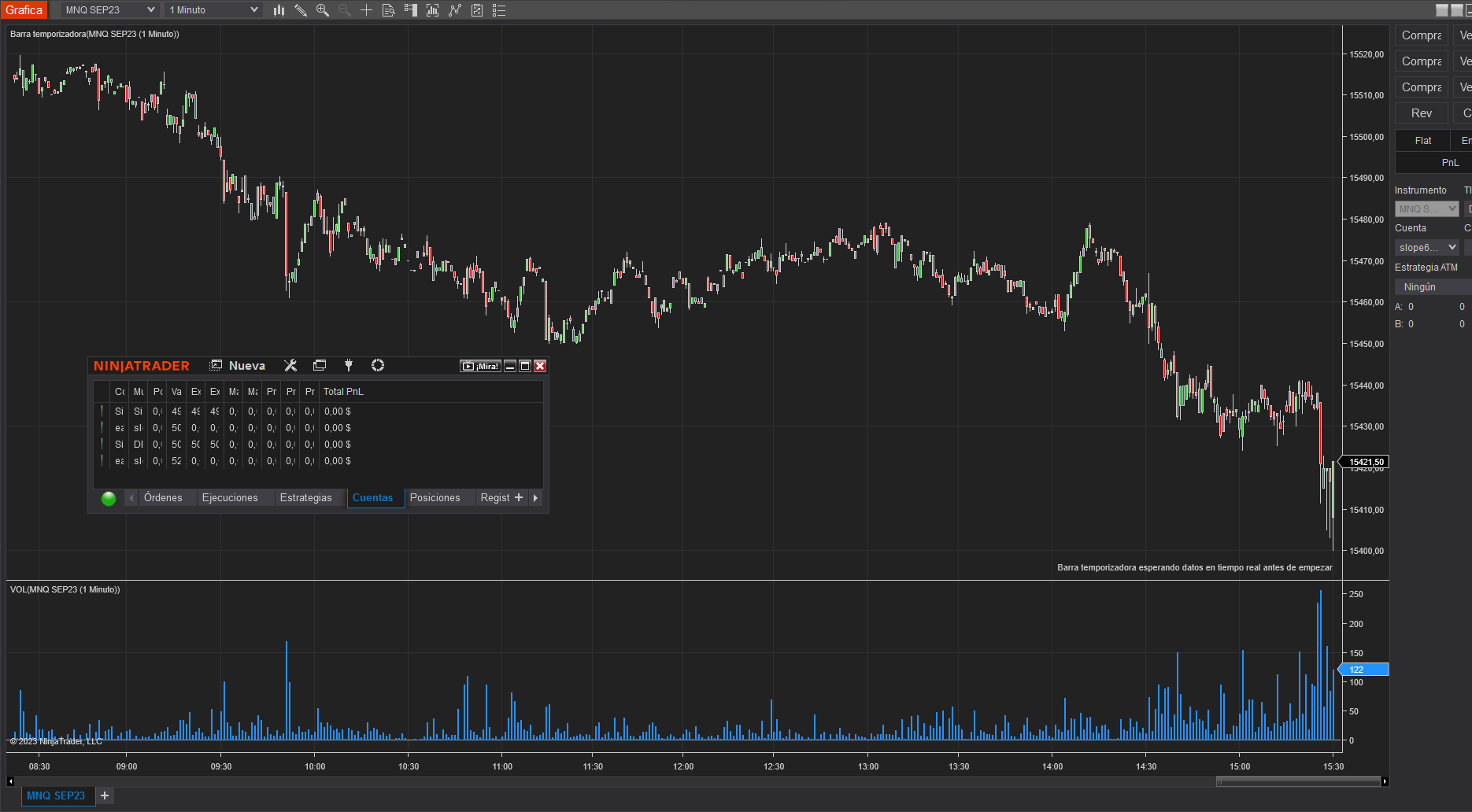Image resolution: width=1472 pixels, height=812 pixels.
Task: Expand the 1 Minuto interval dropdown
Action: (x=213, y=10)
